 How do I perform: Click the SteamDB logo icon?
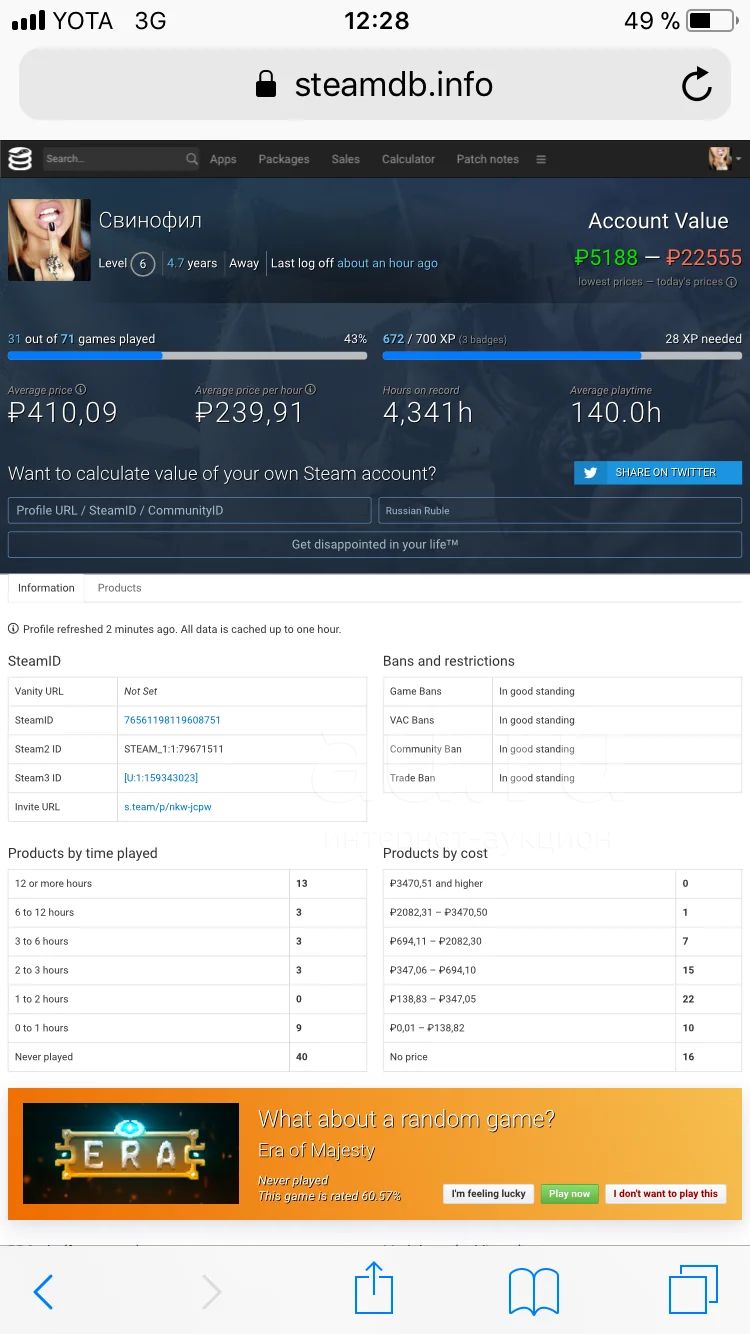[20, 159]
